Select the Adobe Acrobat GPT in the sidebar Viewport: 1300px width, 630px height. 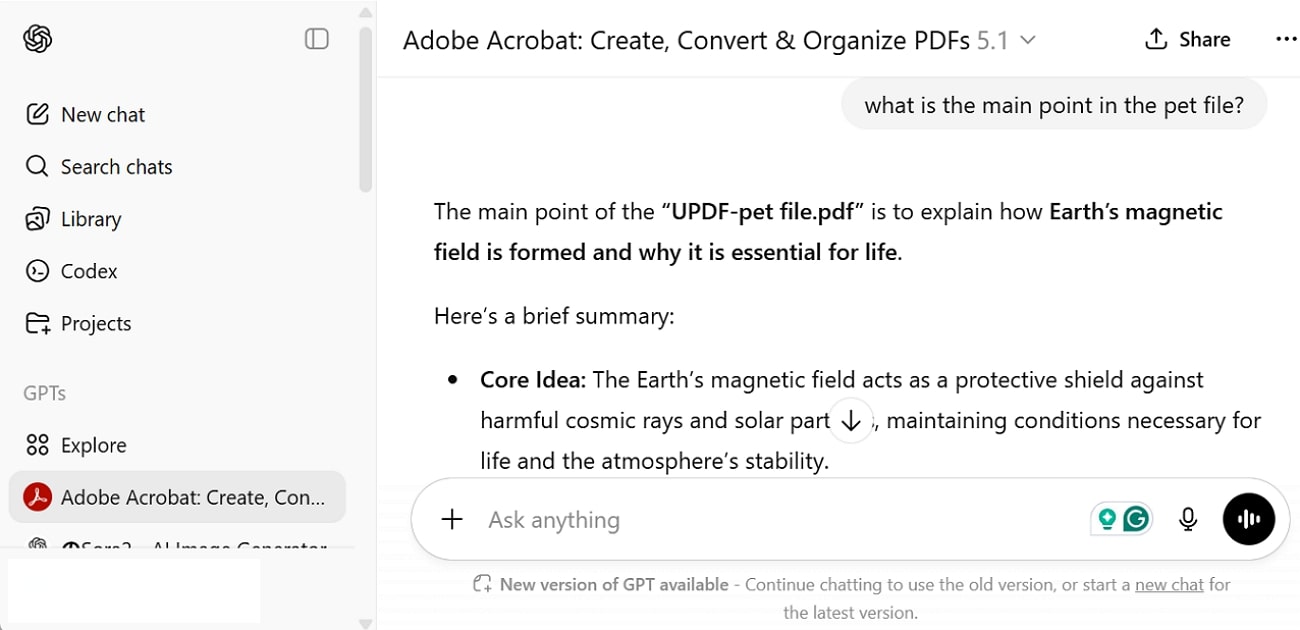(x=177, y=496)
